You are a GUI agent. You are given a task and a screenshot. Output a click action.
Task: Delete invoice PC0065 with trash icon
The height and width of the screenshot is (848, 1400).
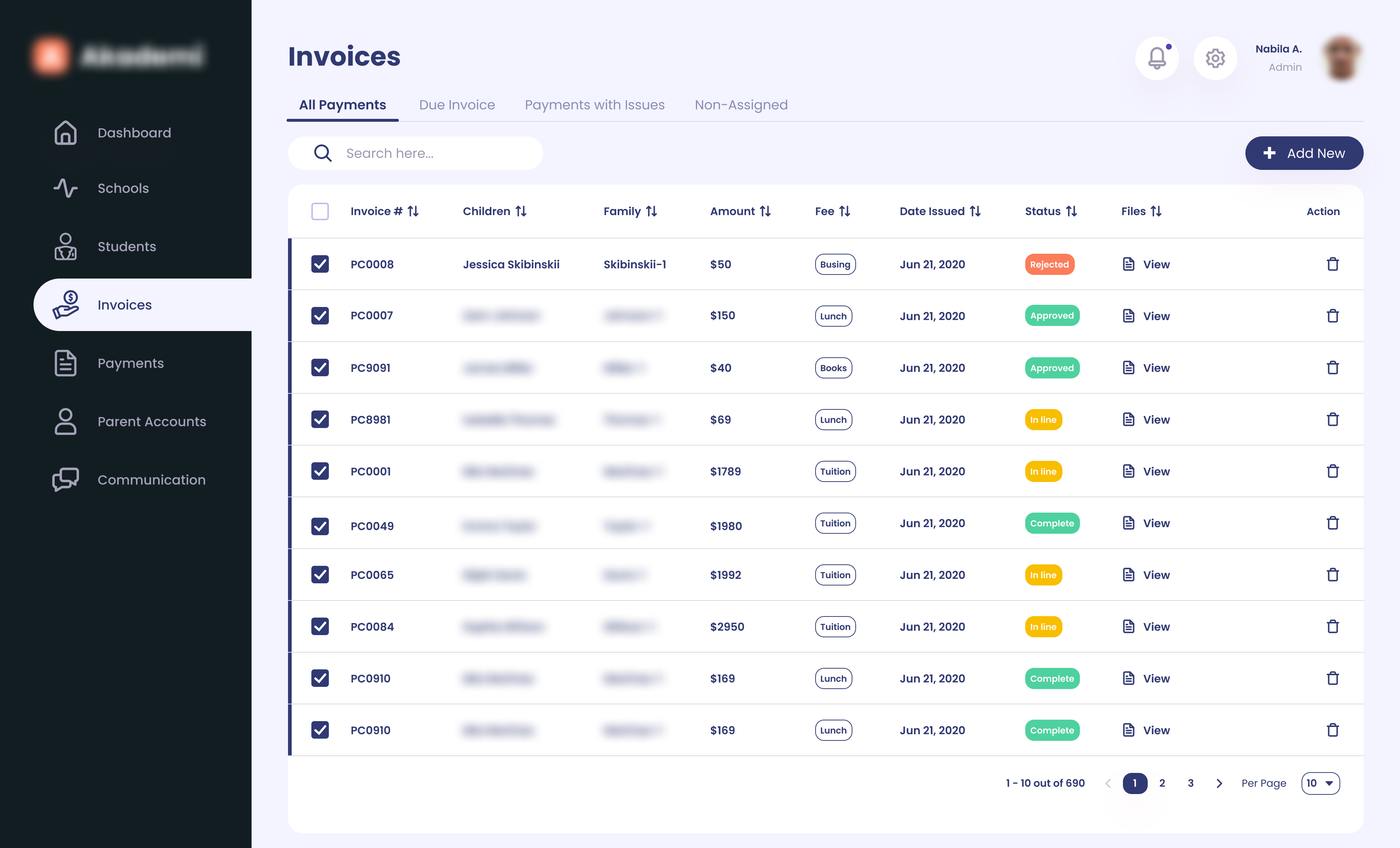pyautogui.click(x=1333, y=575)
